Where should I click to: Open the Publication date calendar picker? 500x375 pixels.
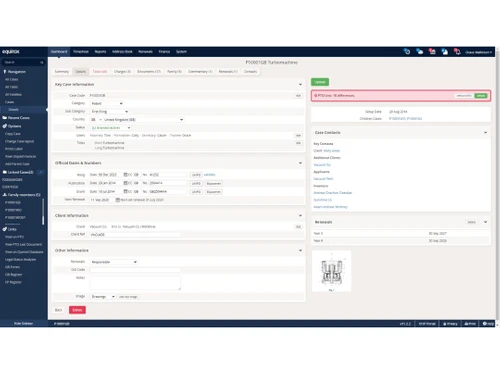point(125,183)
